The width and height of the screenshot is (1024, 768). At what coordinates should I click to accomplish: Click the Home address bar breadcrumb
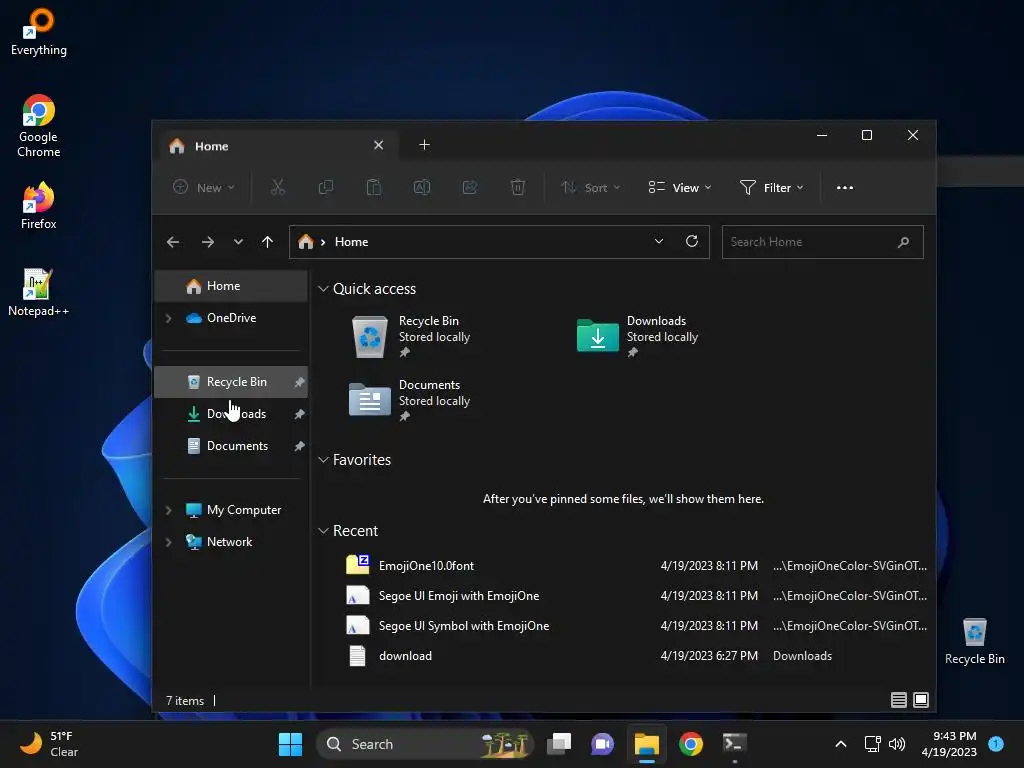coord(351,242)
